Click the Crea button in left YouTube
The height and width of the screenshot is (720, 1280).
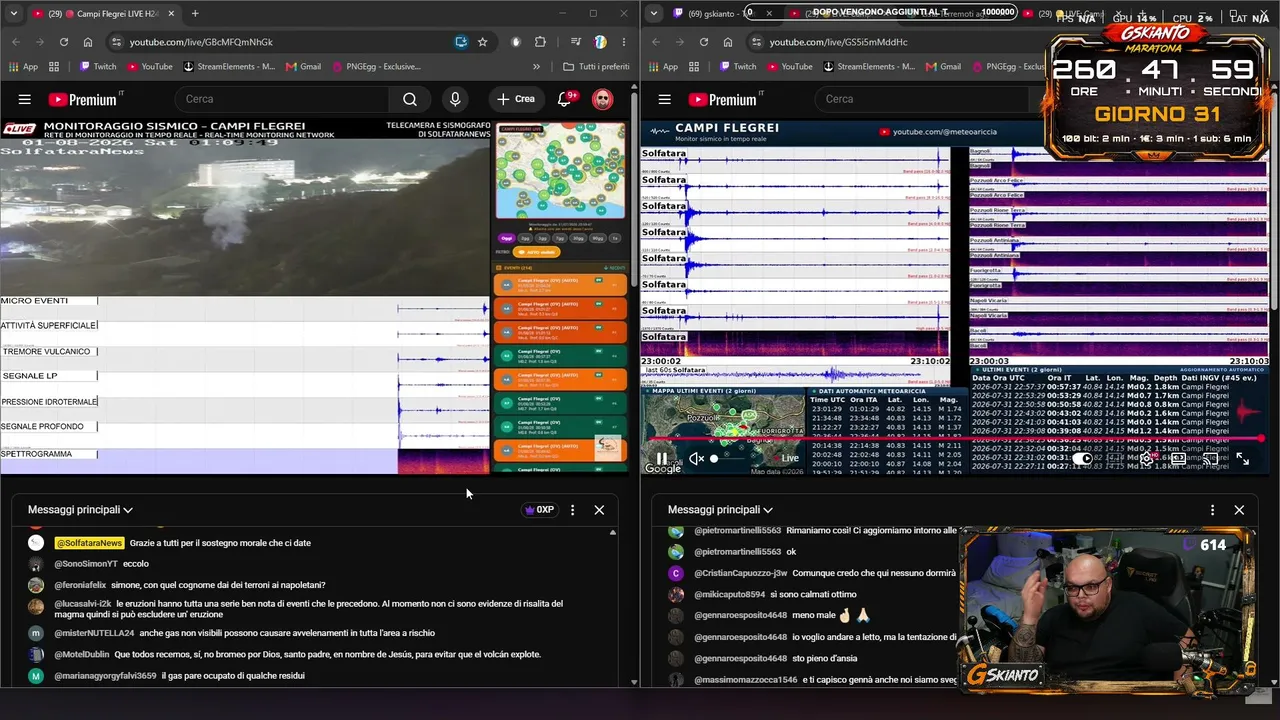515,99
